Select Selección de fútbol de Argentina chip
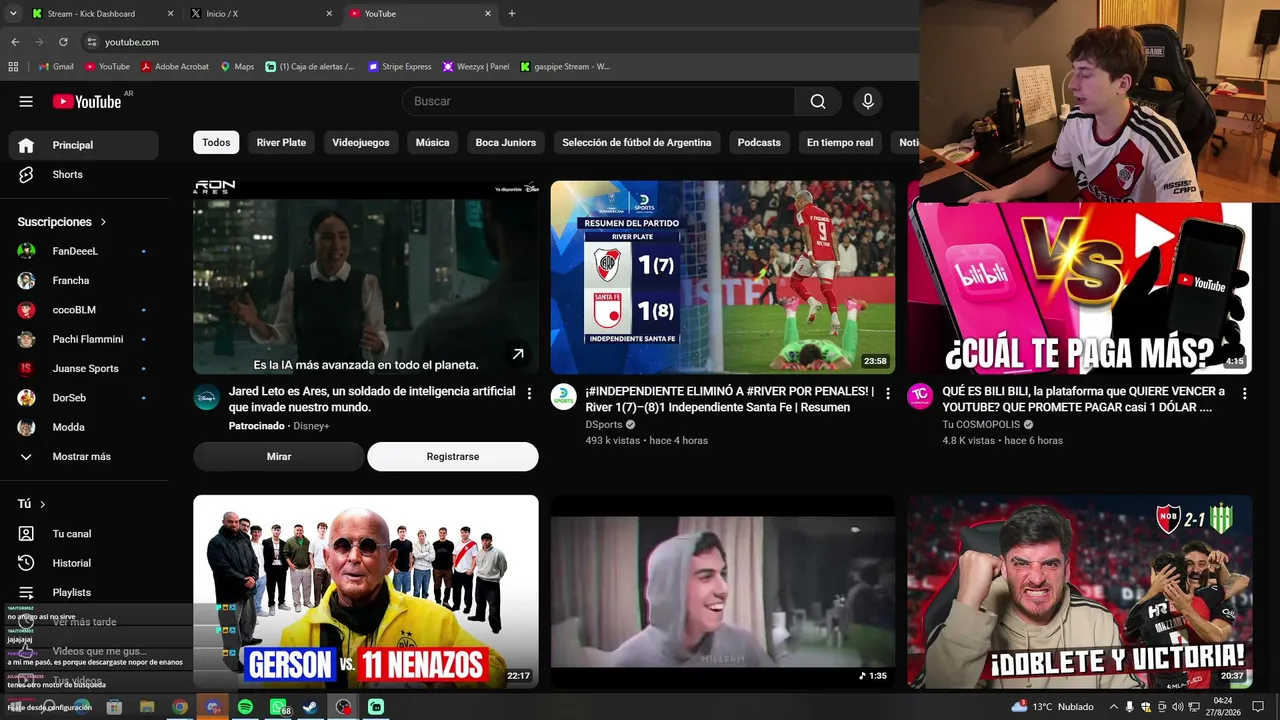Image resolution: width=1280 pixels, height=720 pixels. pos(637,143)
